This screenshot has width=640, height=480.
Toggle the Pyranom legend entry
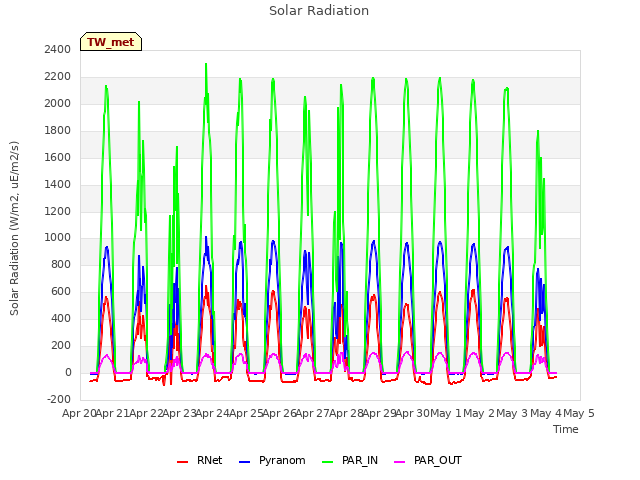(272, 460)
